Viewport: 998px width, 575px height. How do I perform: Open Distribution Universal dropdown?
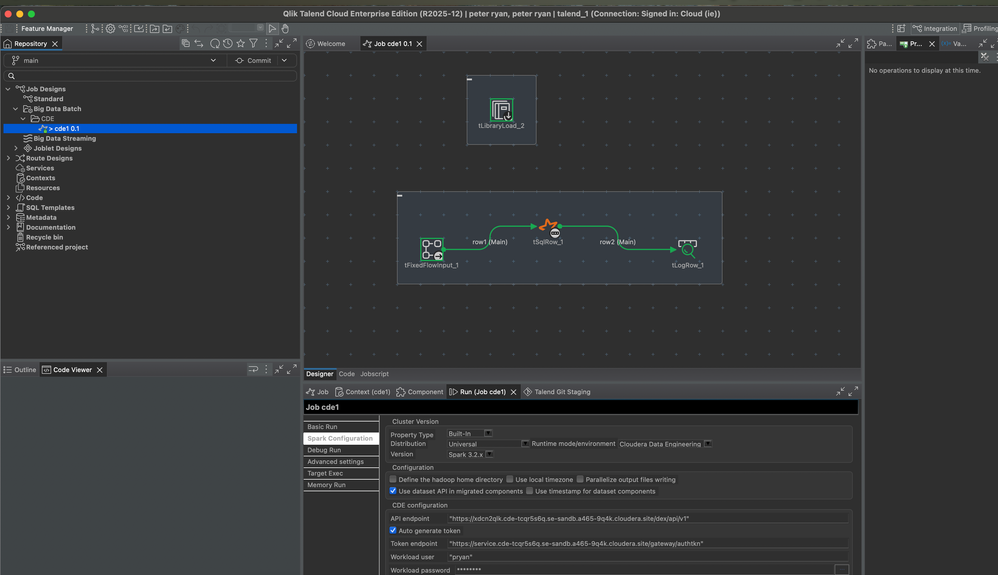(x=525, y=444)
